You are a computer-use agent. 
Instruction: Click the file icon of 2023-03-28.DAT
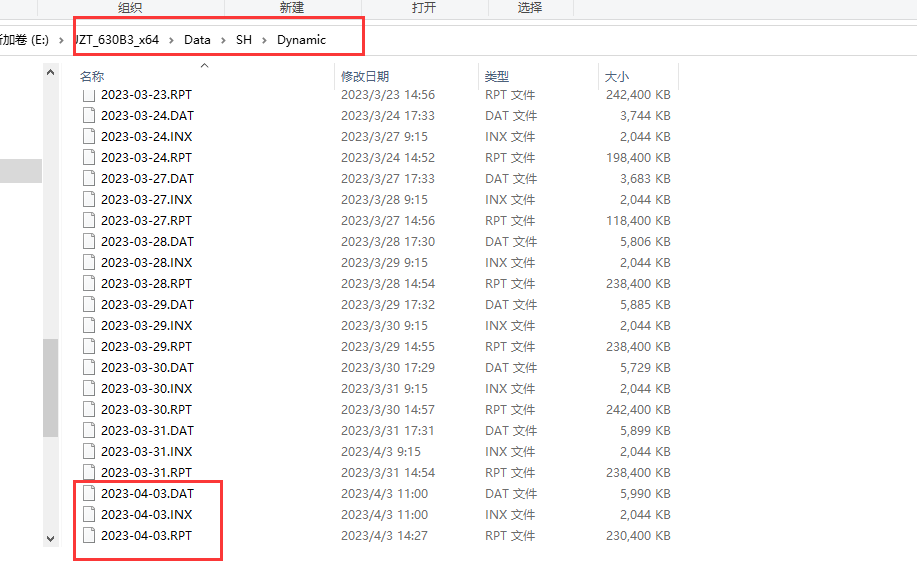click(x=89, y=242)
